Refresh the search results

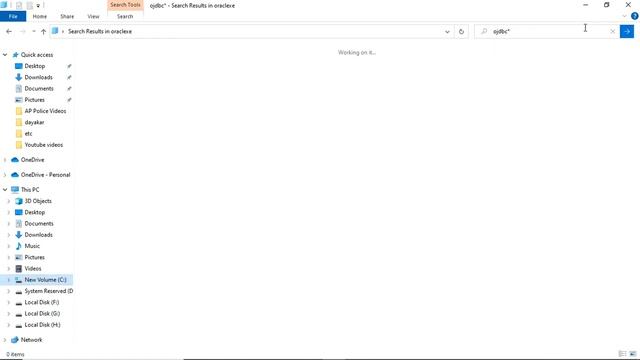(461, 31)
